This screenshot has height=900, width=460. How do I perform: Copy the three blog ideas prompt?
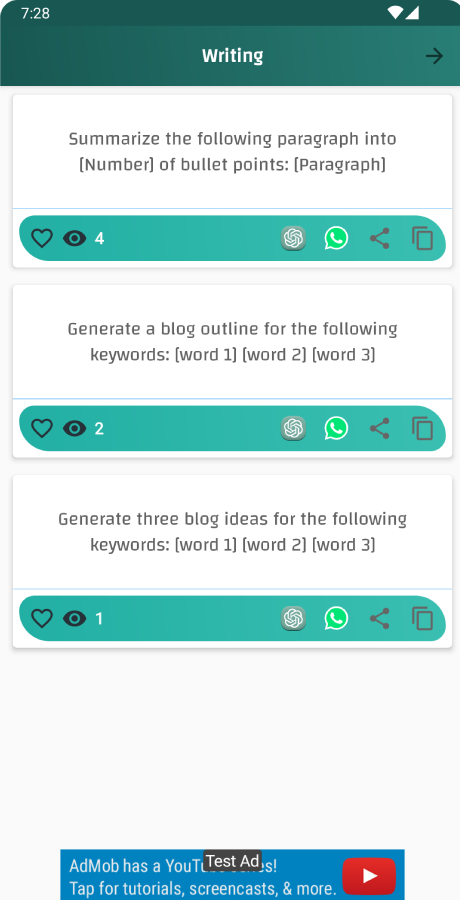tap(423, 618)
